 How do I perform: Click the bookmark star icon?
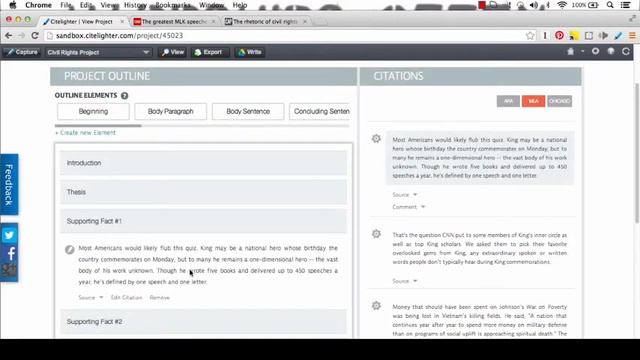[x=530, y=36]
